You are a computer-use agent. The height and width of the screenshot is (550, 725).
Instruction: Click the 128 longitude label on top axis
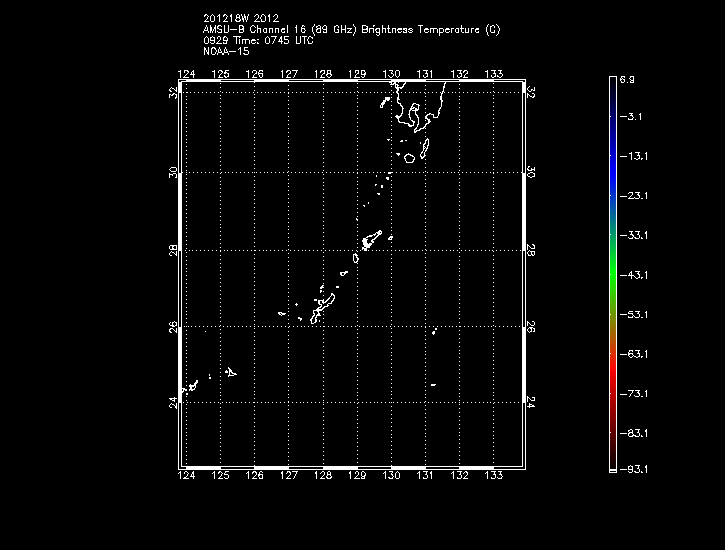[322, 74]
